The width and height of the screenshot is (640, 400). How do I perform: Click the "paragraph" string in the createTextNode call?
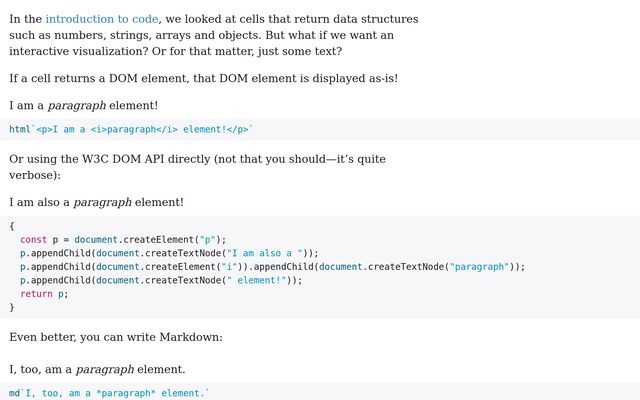pyautogui.click(x=481, y=267)
